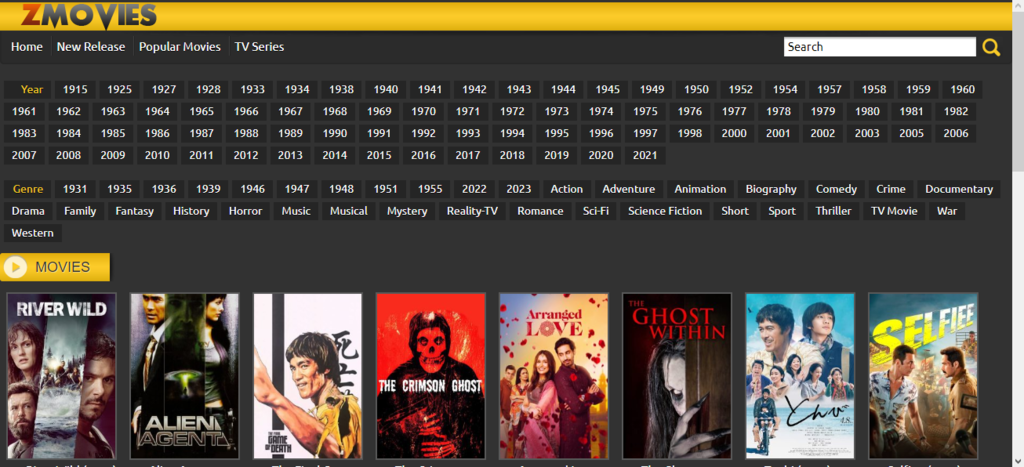Viewport: 1024px width, 467px height.
Task: Pick year 2013
Action: pos(290,155)
